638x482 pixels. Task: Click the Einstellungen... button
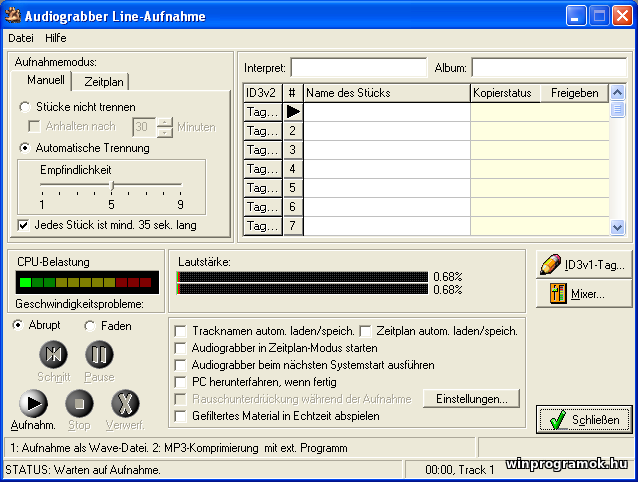pos(471,398)
